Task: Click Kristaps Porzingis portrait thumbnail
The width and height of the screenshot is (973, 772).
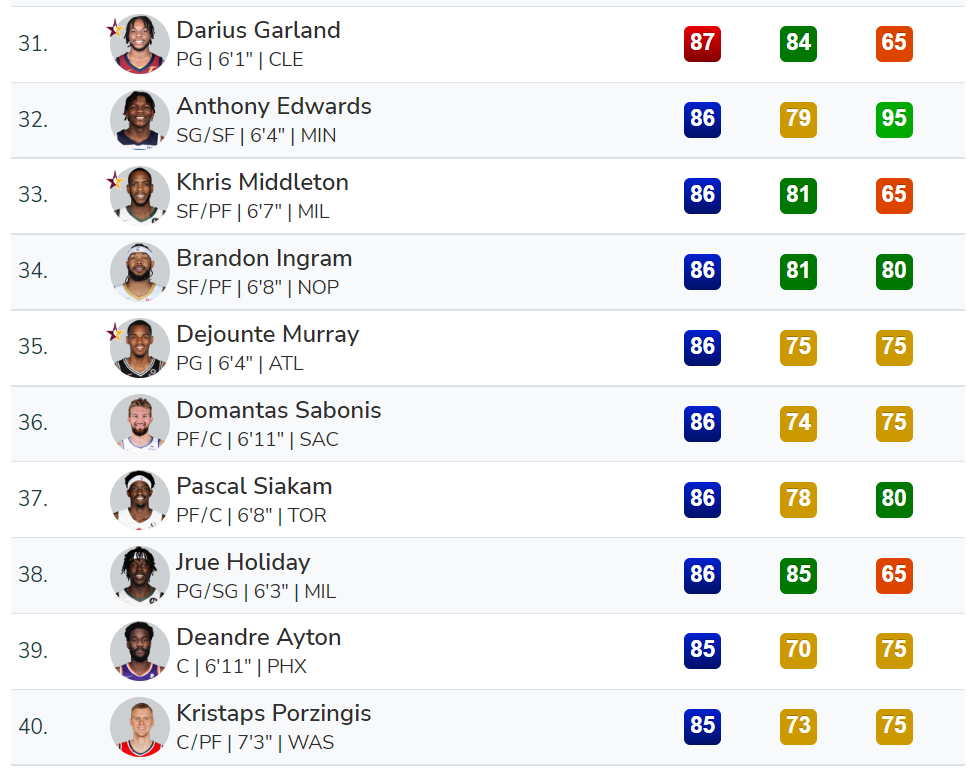Action: point(140,727)
